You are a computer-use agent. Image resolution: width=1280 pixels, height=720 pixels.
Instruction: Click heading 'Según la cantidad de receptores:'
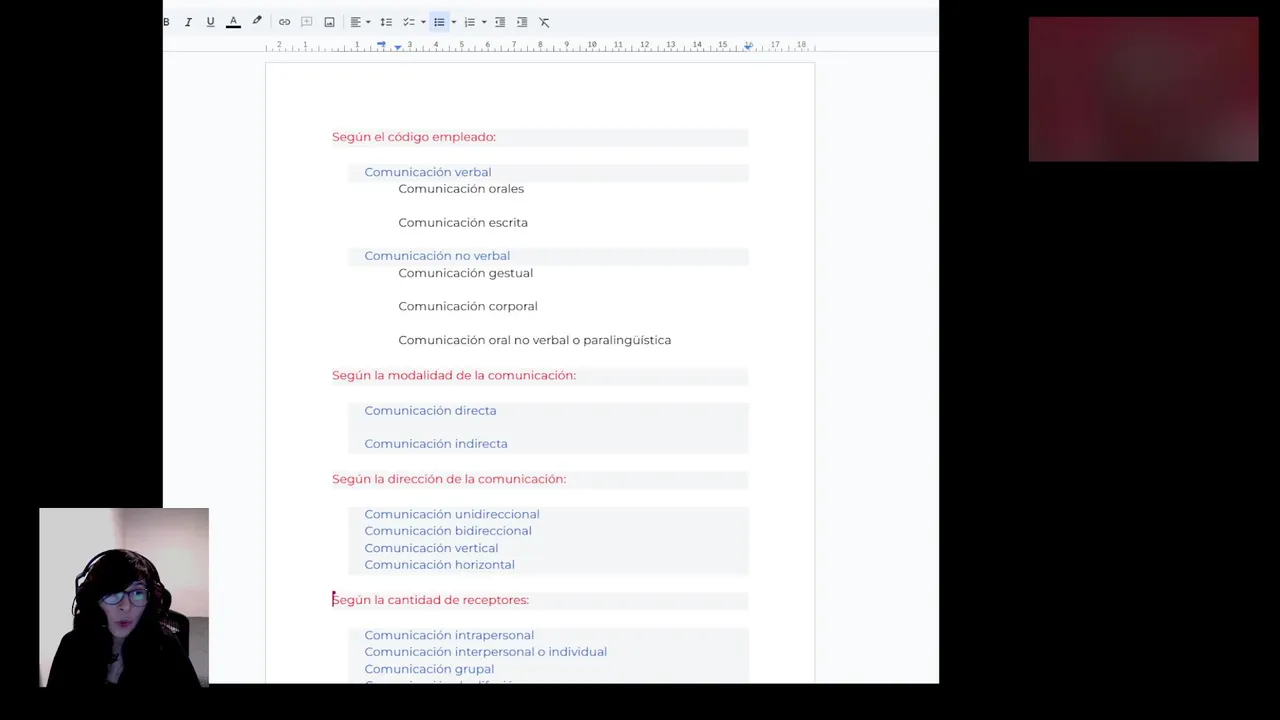[x=430, y=600]
